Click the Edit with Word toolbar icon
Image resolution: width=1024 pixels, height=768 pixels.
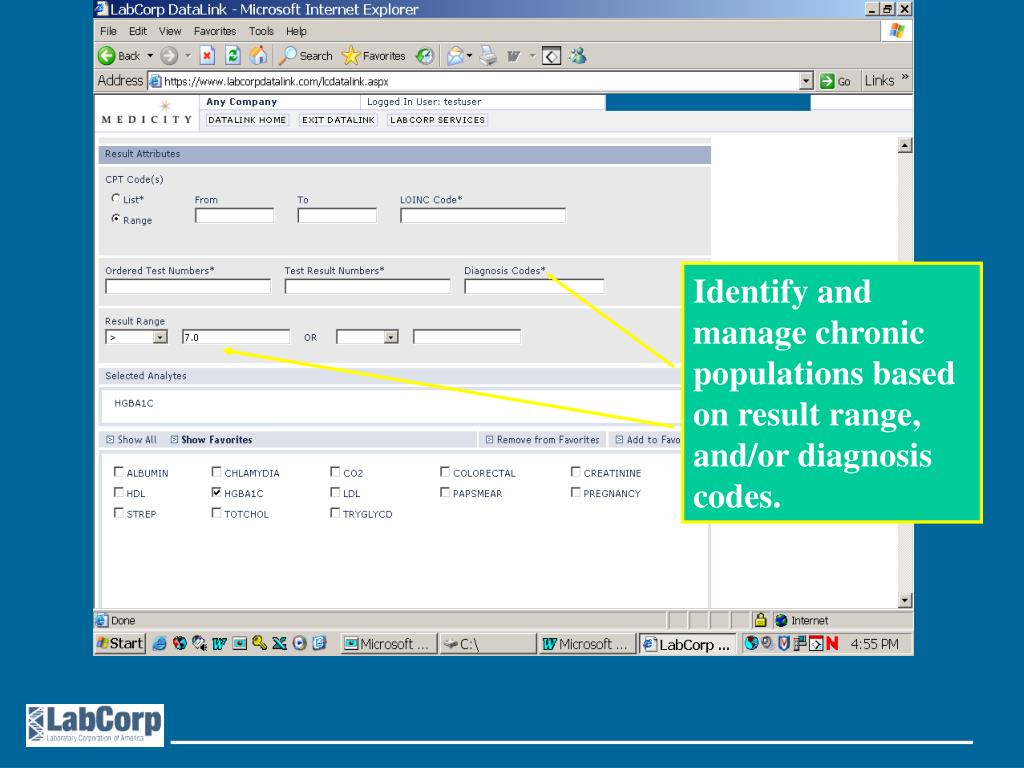point(513,57)
